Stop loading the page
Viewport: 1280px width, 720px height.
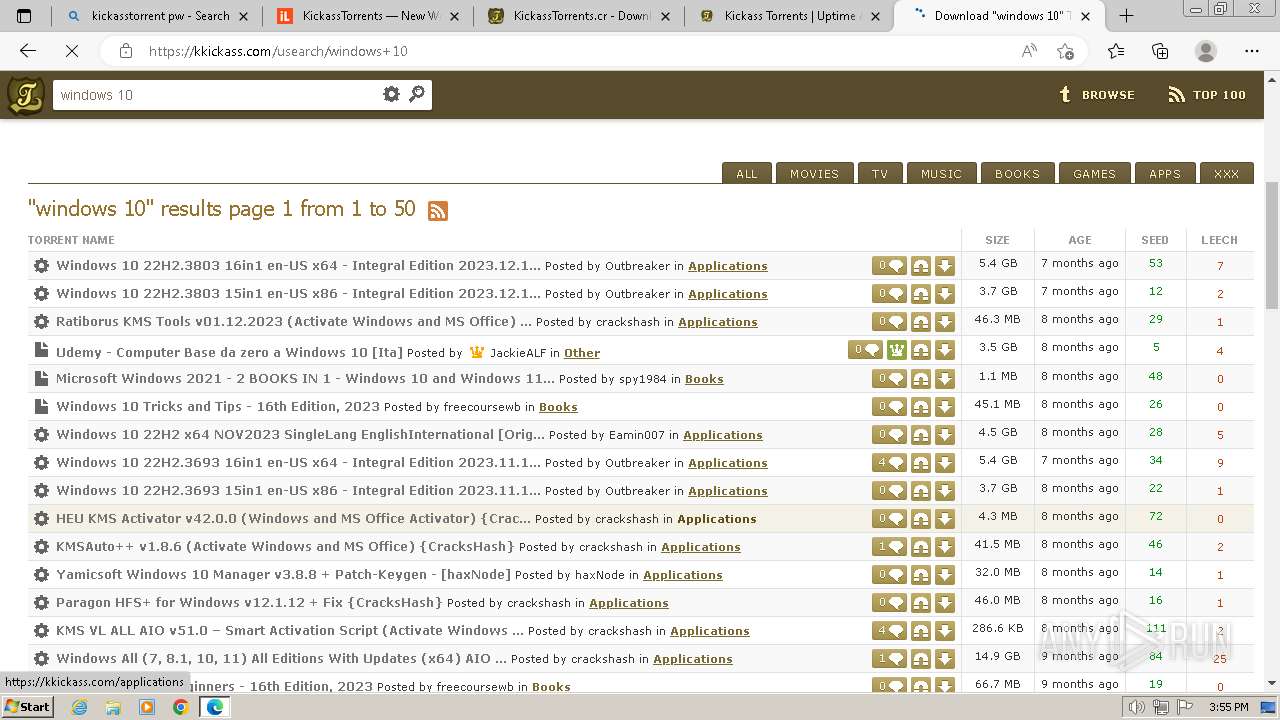[71, 51]
